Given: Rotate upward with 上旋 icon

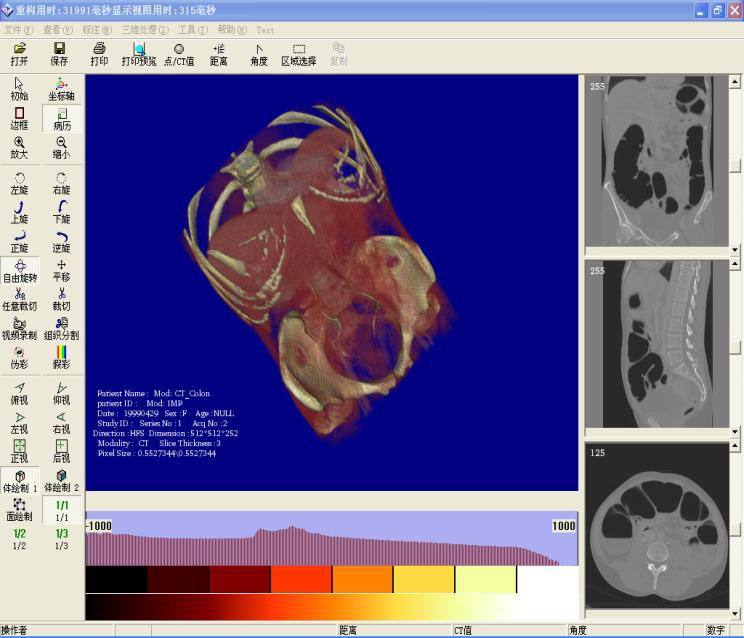Looking at the screenshot, I should [x=19, y=213].
